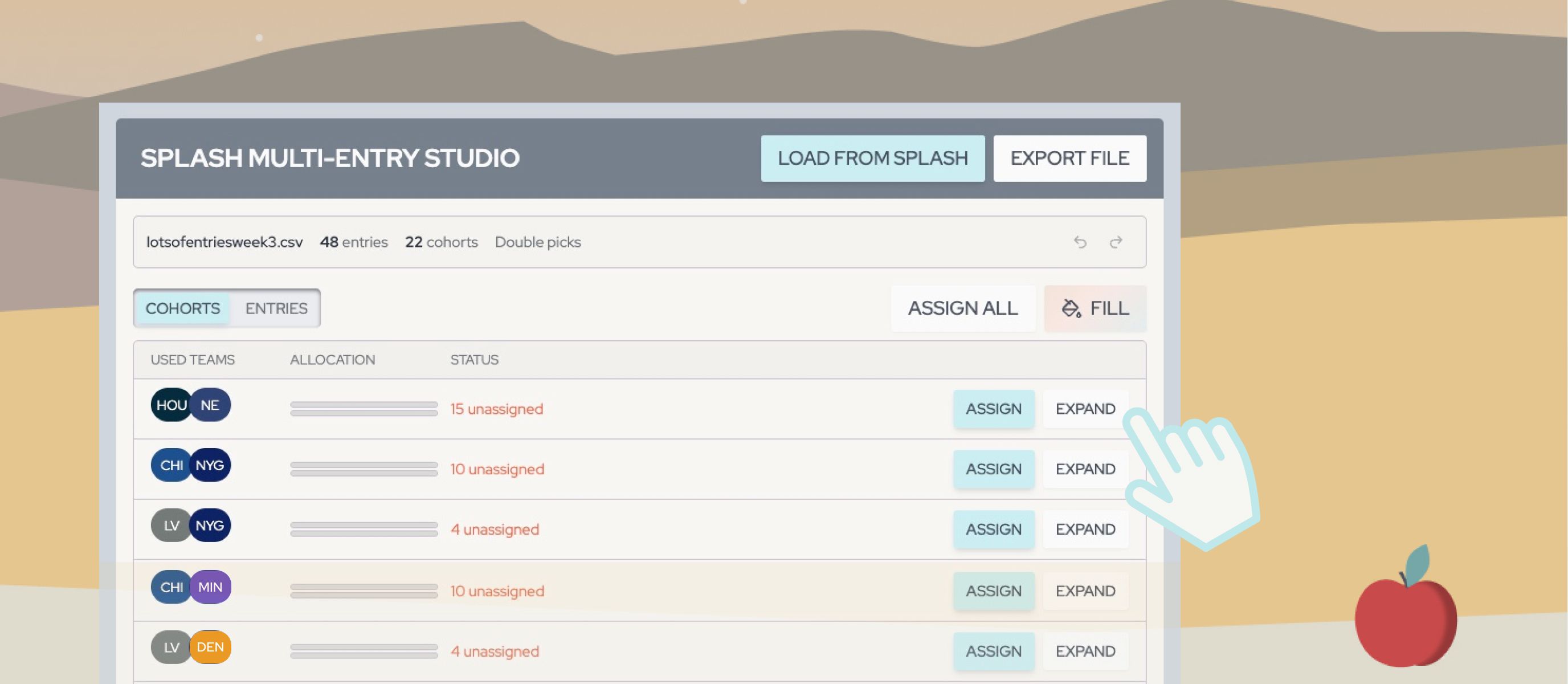Click the Export File button
This screenshot has width=1568, height=684.
point(1069,158)
